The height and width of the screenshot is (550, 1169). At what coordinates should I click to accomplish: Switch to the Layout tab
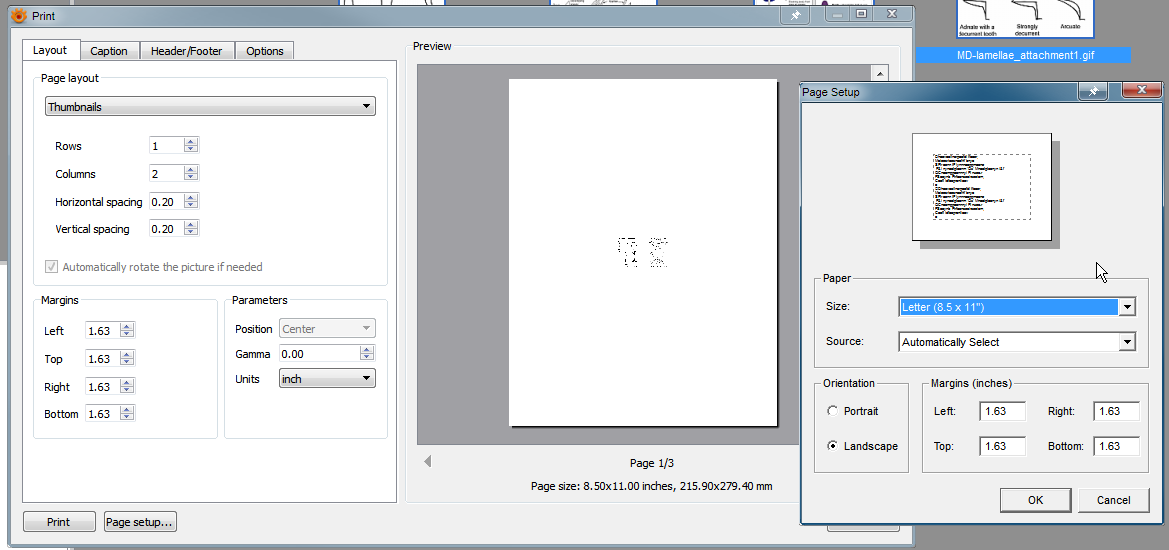(x=51, y=50)
